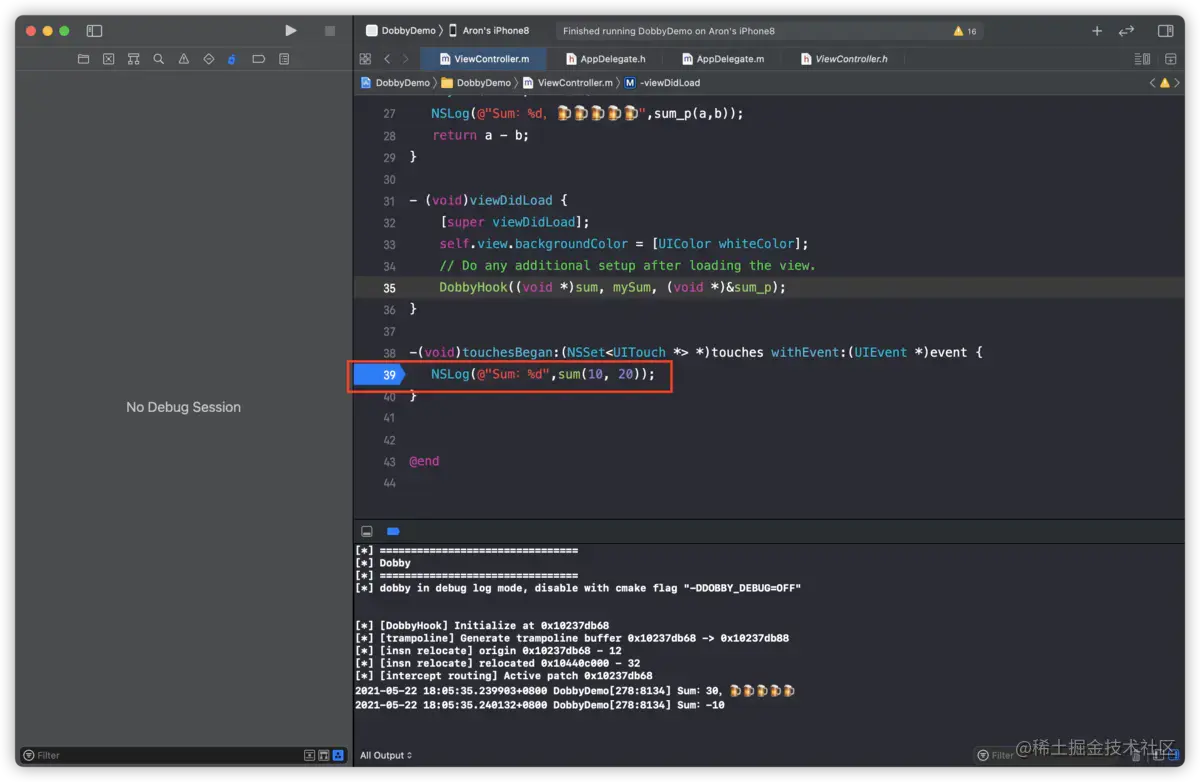Toggle the right inspector panel
The image size is (1200, 782).
coord(1165,31)
